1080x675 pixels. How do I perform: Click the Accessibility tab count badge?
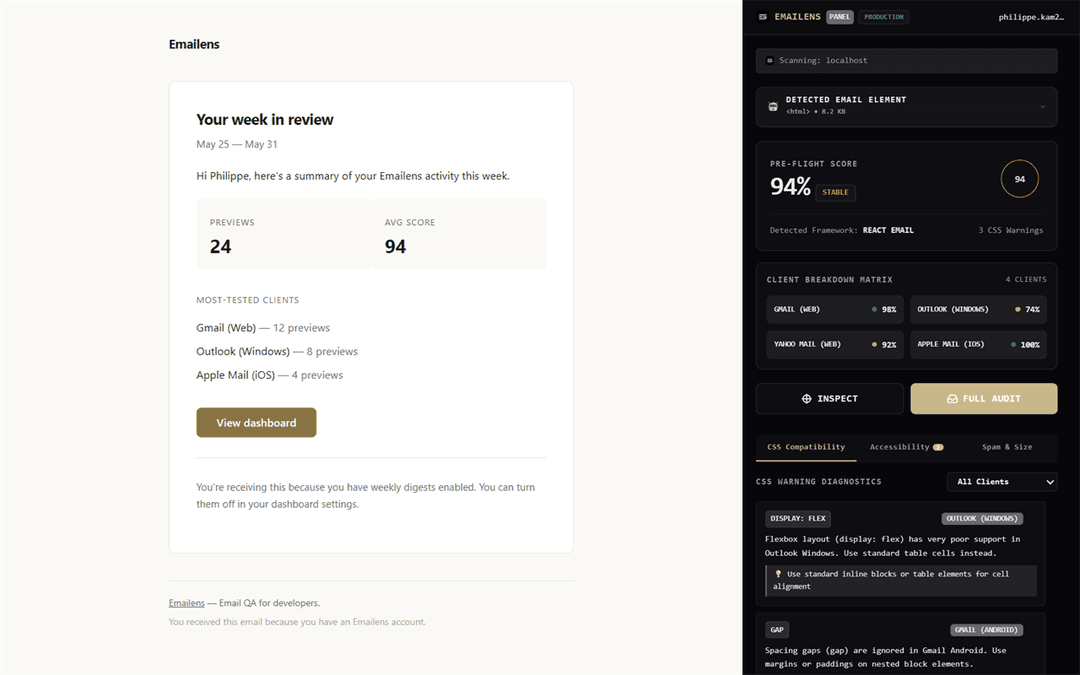(x=938, y=447)
